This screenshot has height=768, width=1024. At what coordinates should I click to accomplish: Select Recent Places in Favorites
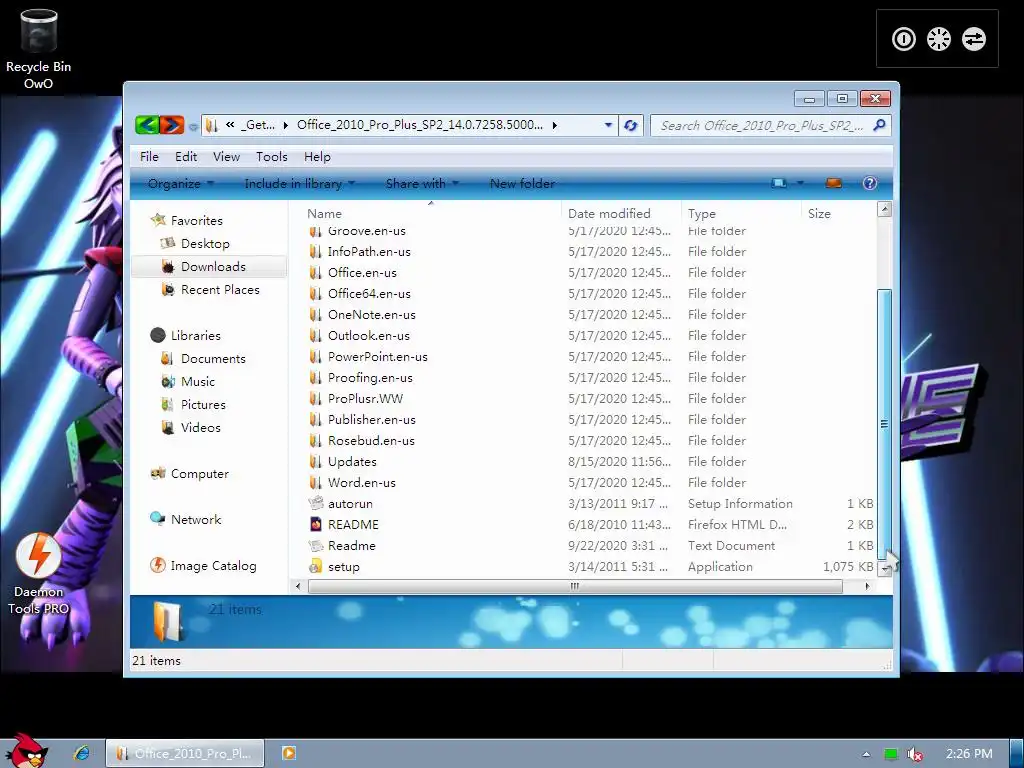[x=220, y=289]
